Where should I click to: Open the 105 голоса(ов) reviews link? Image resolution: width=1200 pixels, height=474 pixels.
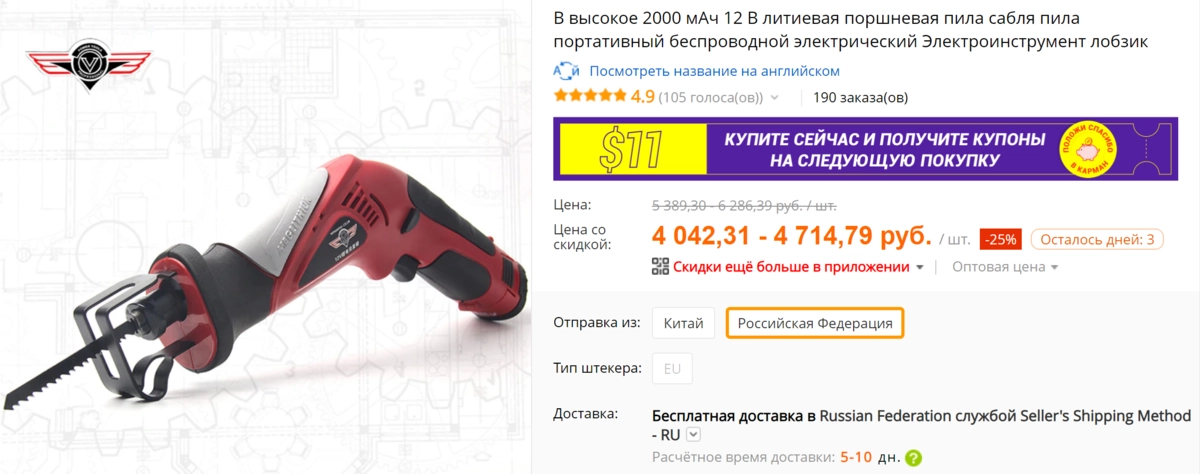[711, 97]
